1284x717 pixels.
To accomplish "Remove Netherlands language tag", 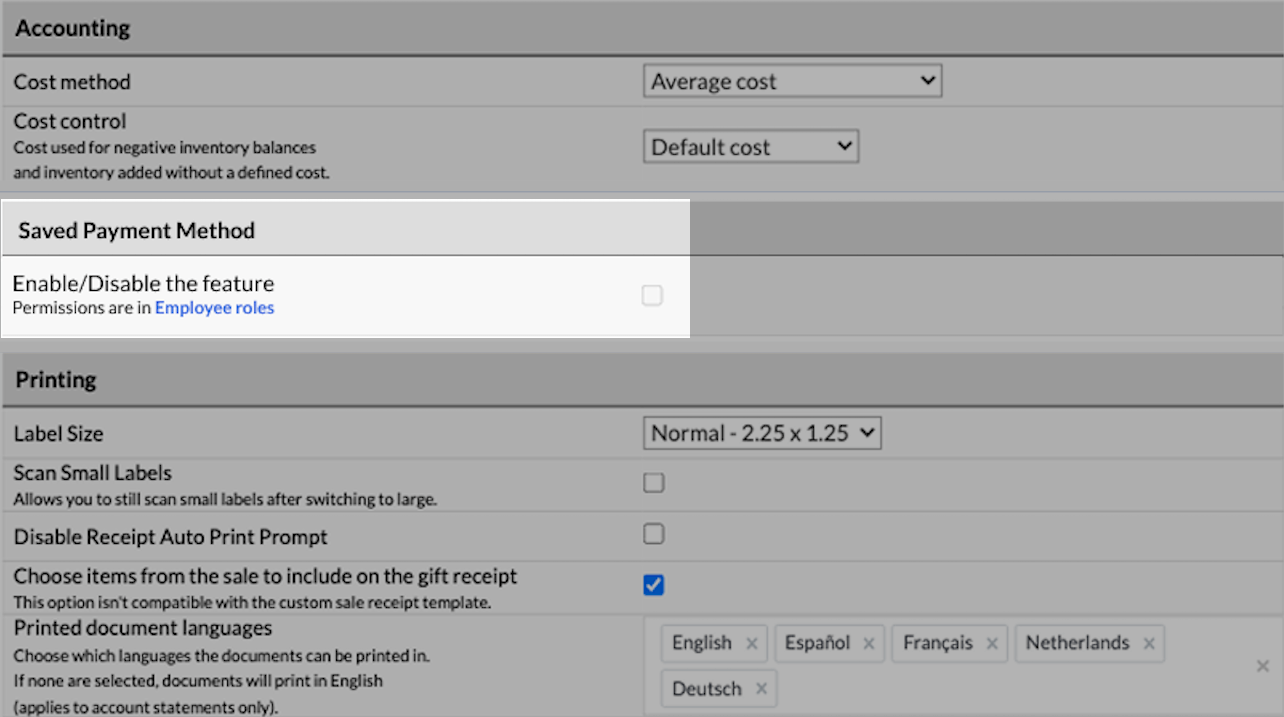I will 1149,643.
